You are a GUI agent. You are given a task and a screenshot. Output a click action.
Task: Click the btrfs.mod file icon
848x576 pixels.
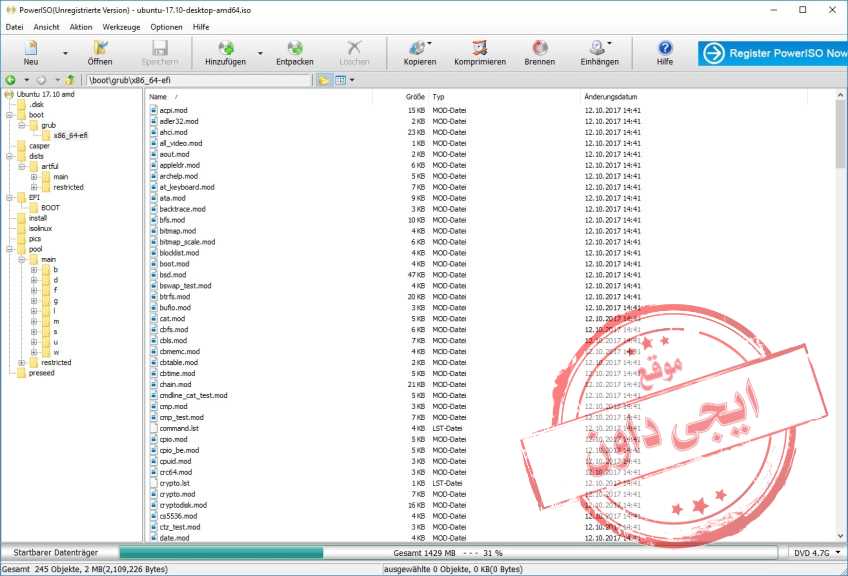click(154, 297)
